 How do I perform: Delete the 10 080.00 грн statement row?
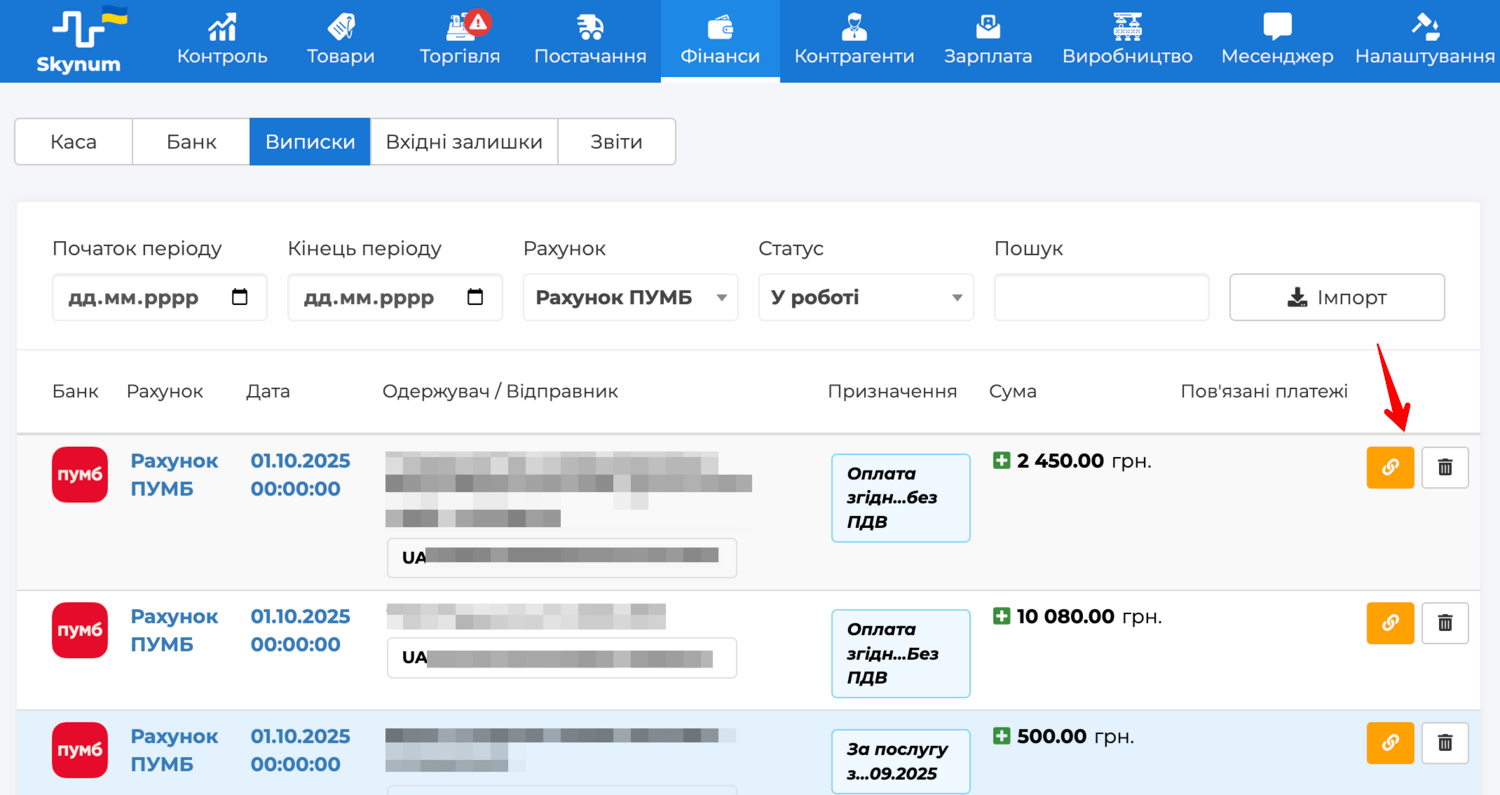[1444, 623]
